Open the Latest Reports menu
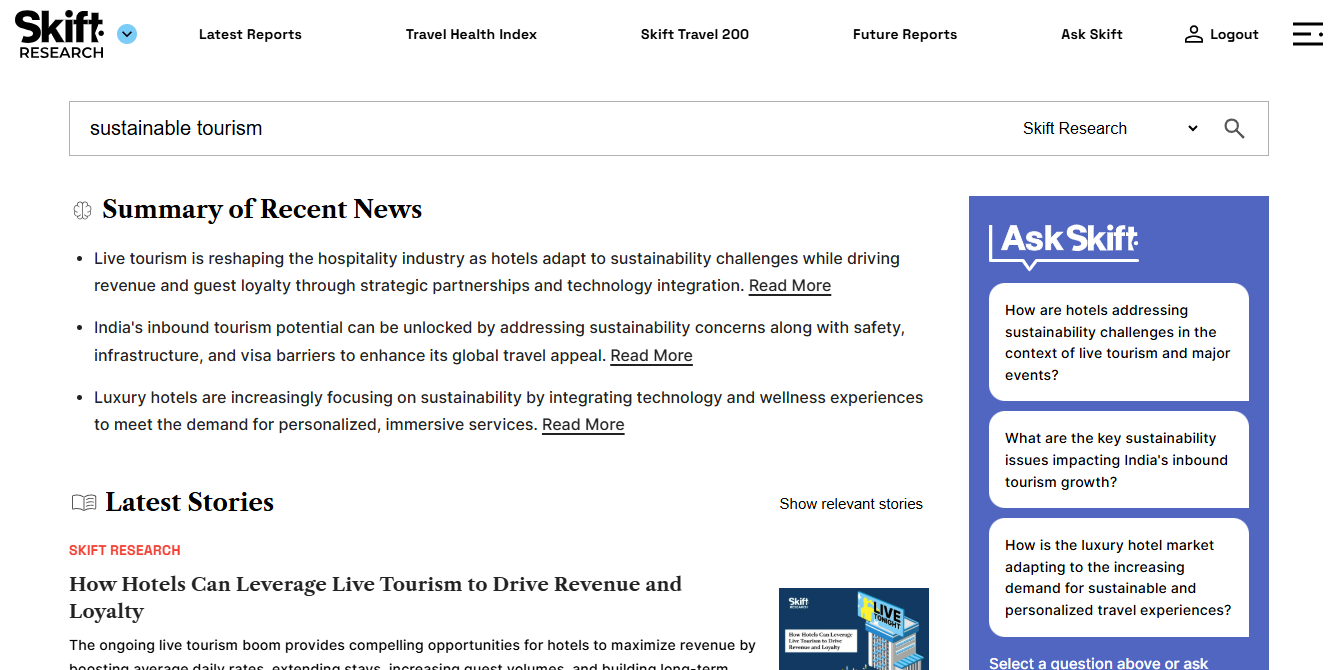Viewport: 1337px width, 670px height. point(250,34)
